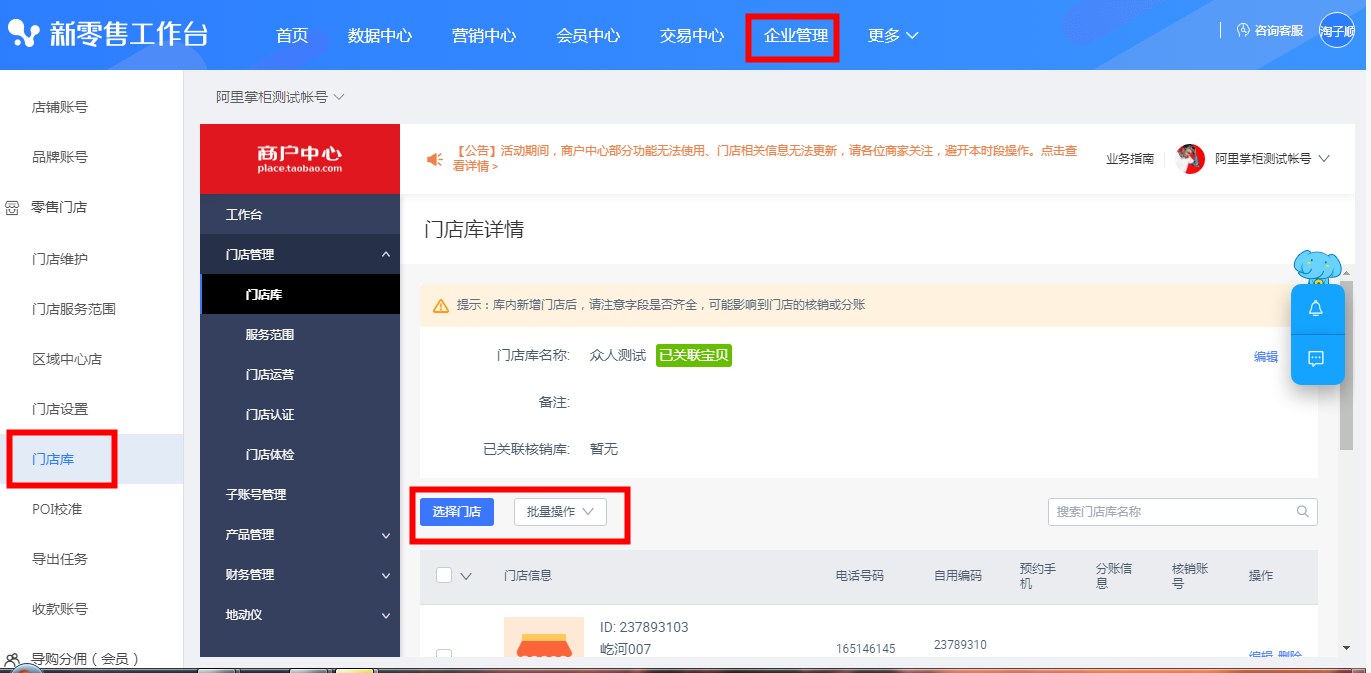Viewport: 1371px width, 673px height.
Task: Open the 阿里掌柜测试帐号 account switcher dropdown
Action: 280,97
